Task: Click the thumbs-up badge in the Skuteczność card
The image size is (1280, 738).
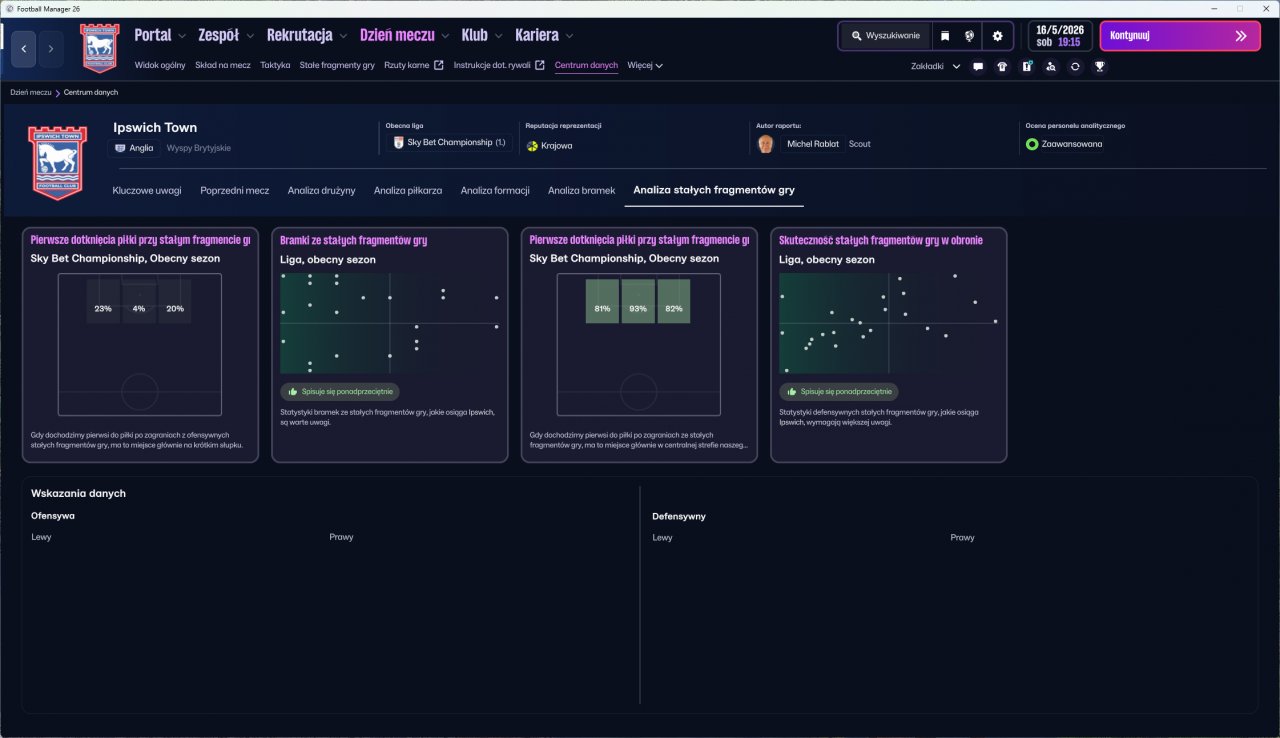Action: [x=839, y=392]
